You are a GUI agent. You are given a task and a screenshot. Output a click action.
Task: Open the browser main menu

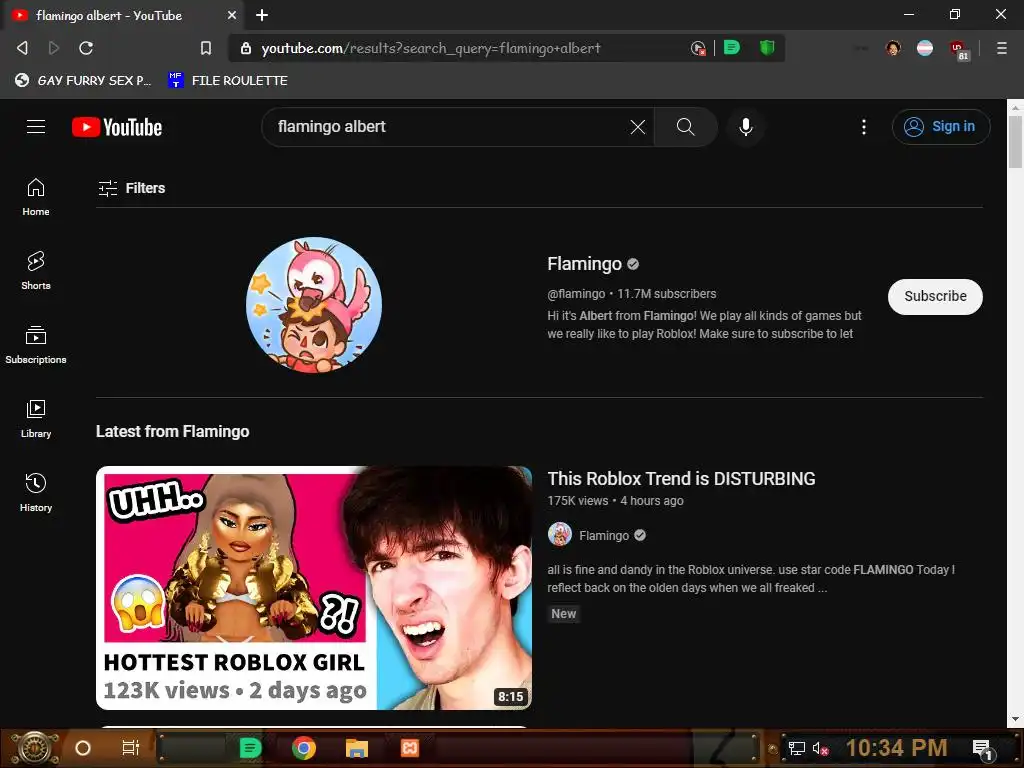point(1002,48)
